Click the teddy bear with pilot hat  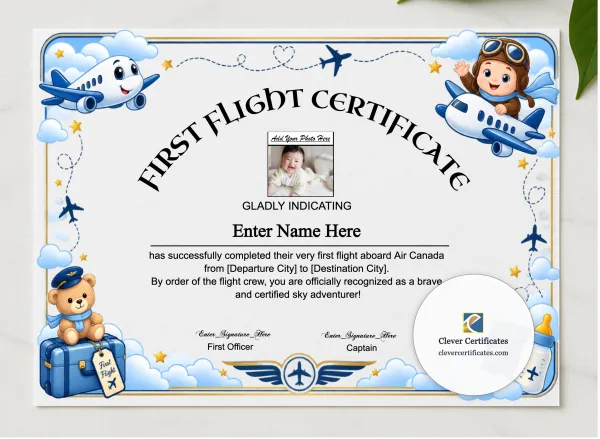[75, 306]
